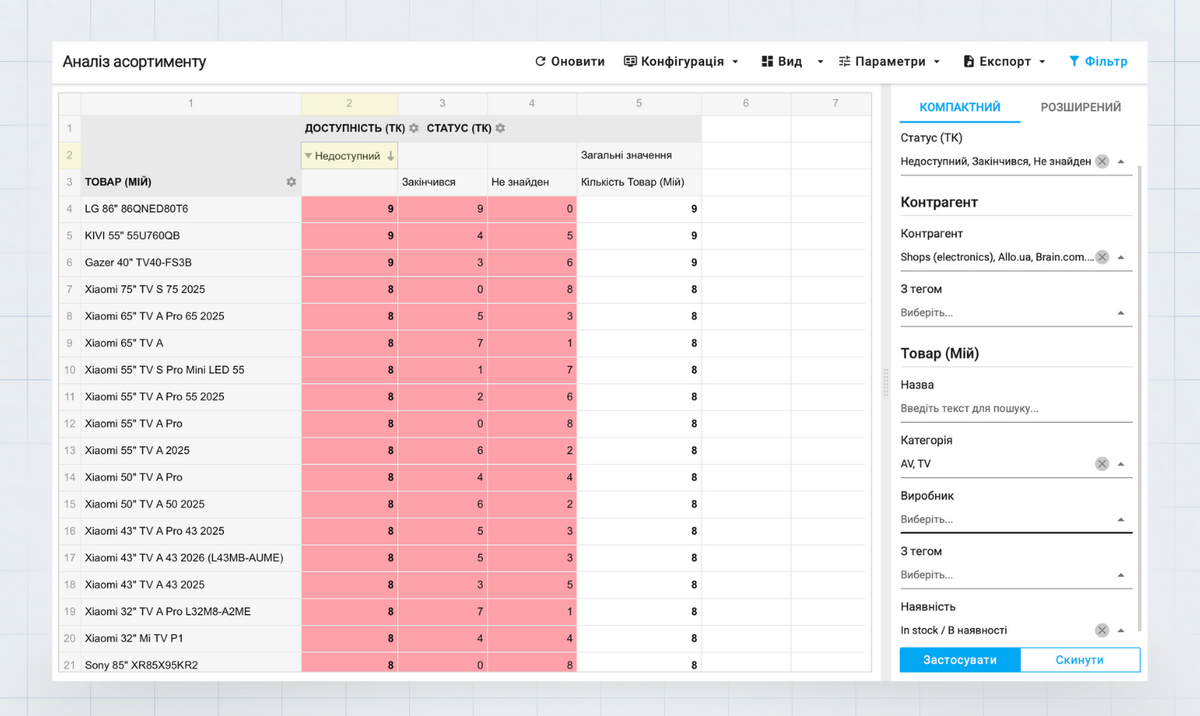Refresh data with the Оновити button
The image size is (1200, 716).
pos(570,61)
